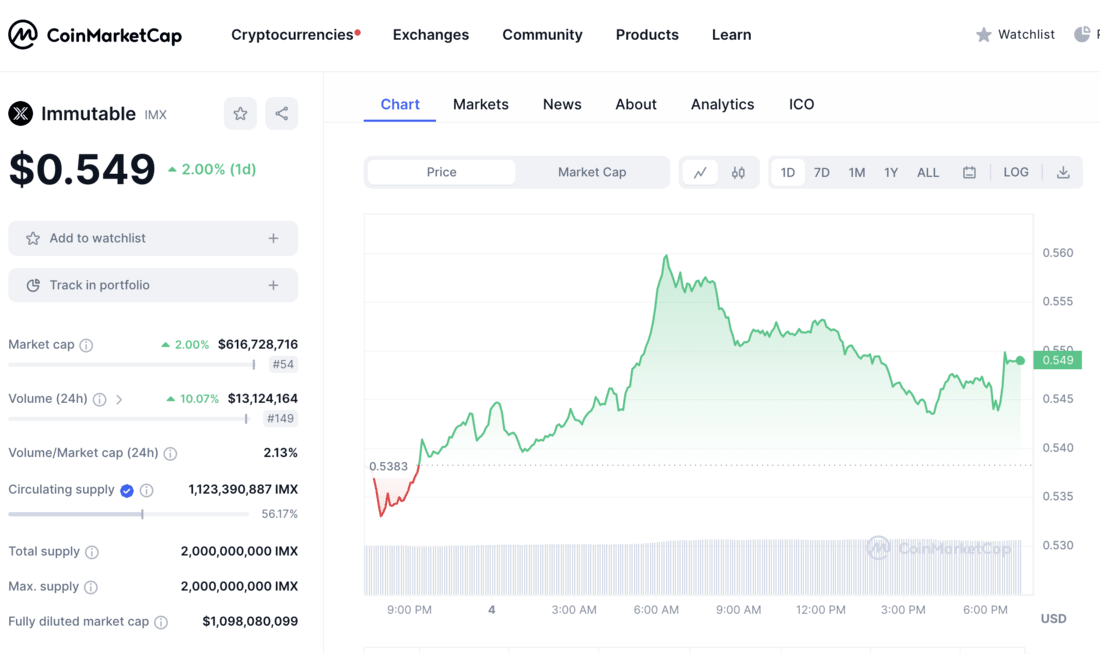The image size is (1100, 654).
Task: Click the Track in portfolio button
Action: click(x=153, y=286)
